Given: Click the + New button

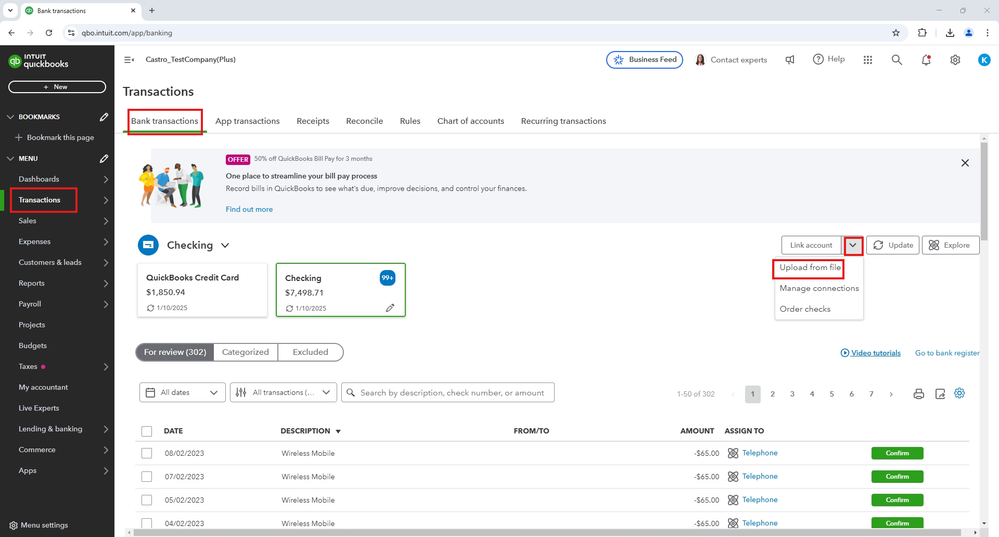Looking at the screenshot, I should point(57,87).
